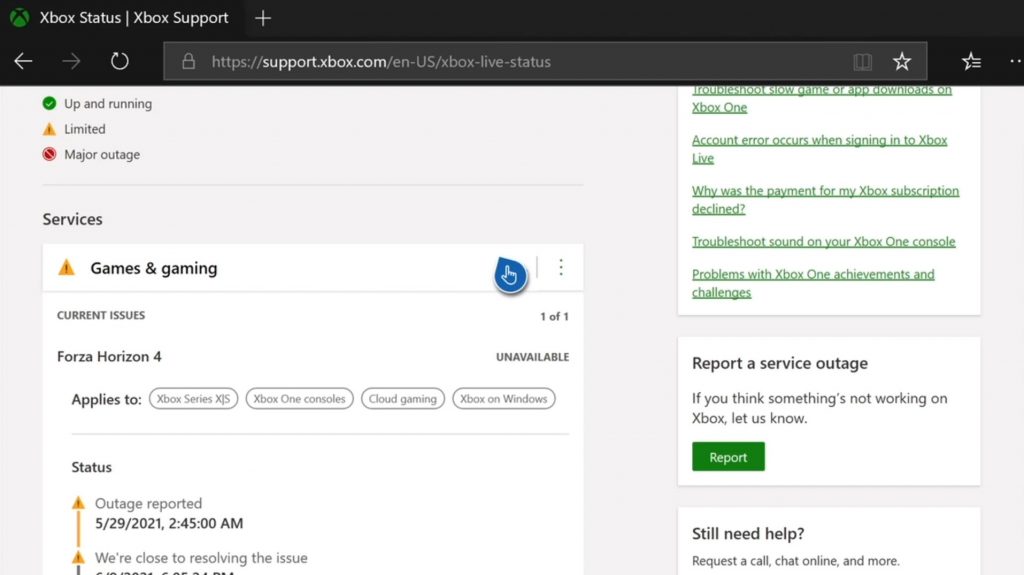Click the 1 of 1 issue counter
The image size is (1024, 575).
554,316
